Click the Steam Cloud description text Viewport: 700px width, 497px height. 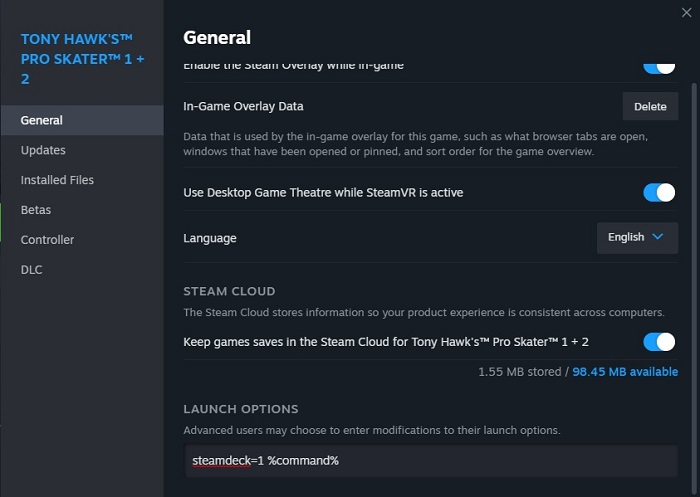click(423, 313)
